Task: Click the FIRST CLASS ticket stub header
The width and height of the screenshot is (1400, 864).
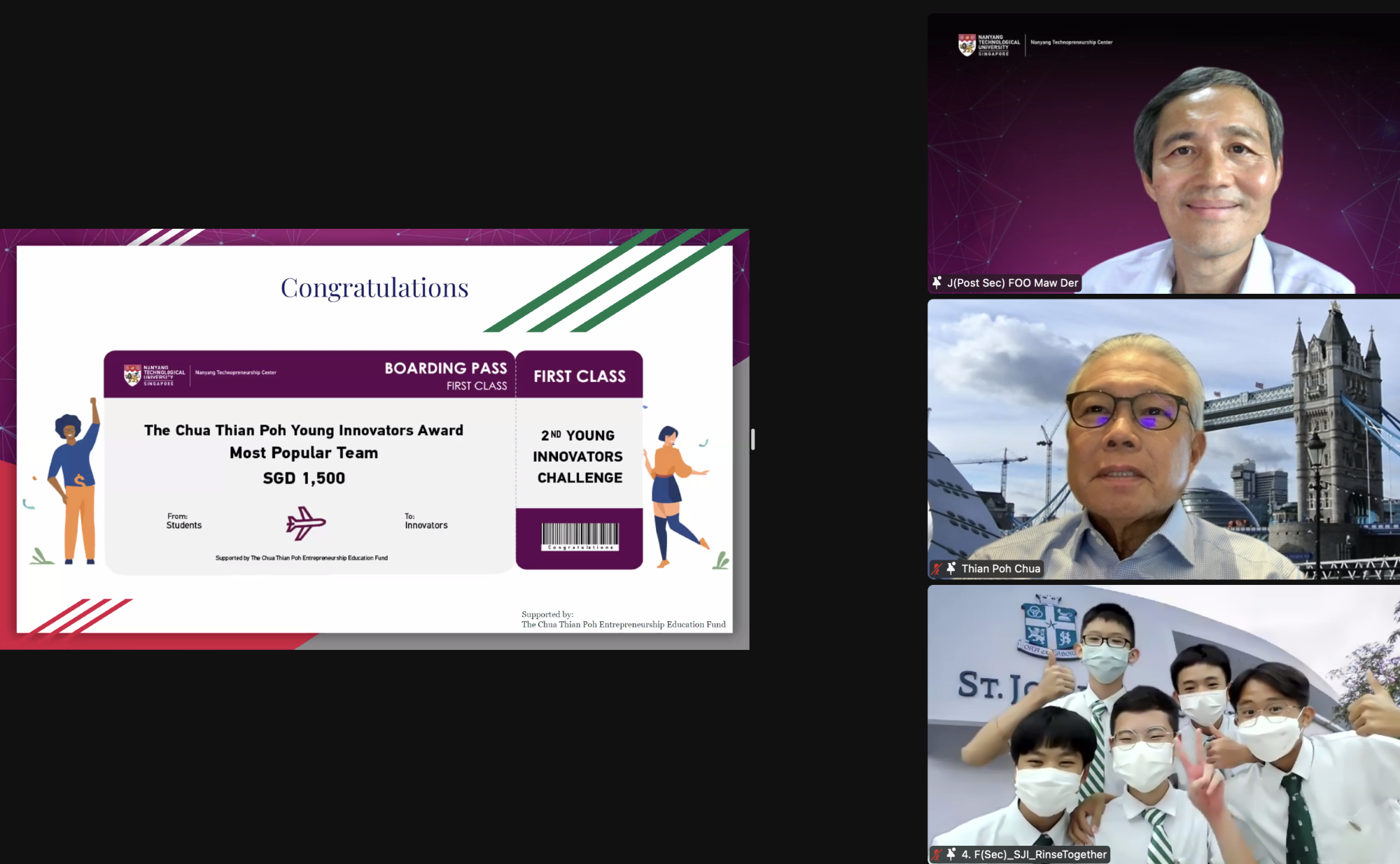Action: point(580,376)
